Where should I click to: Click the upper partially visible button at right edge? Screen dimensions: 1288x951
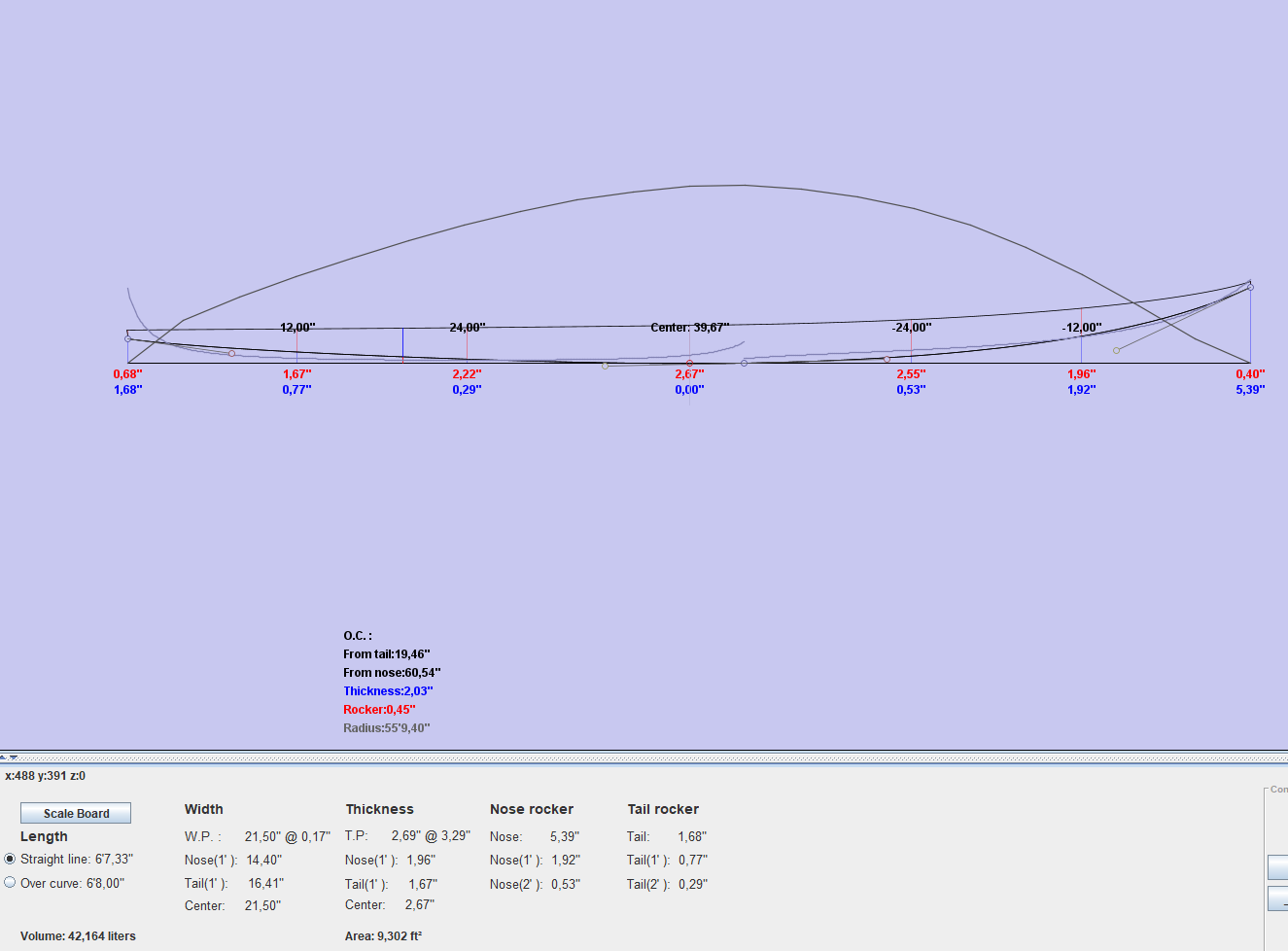tap(1277, 866)
